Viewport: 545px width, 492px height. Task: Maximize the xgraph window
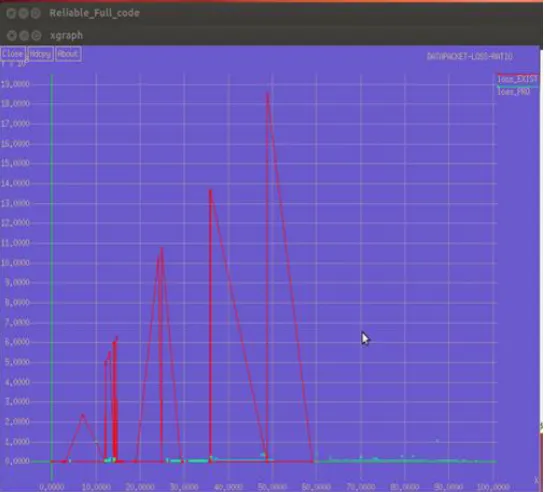point(36,35)
